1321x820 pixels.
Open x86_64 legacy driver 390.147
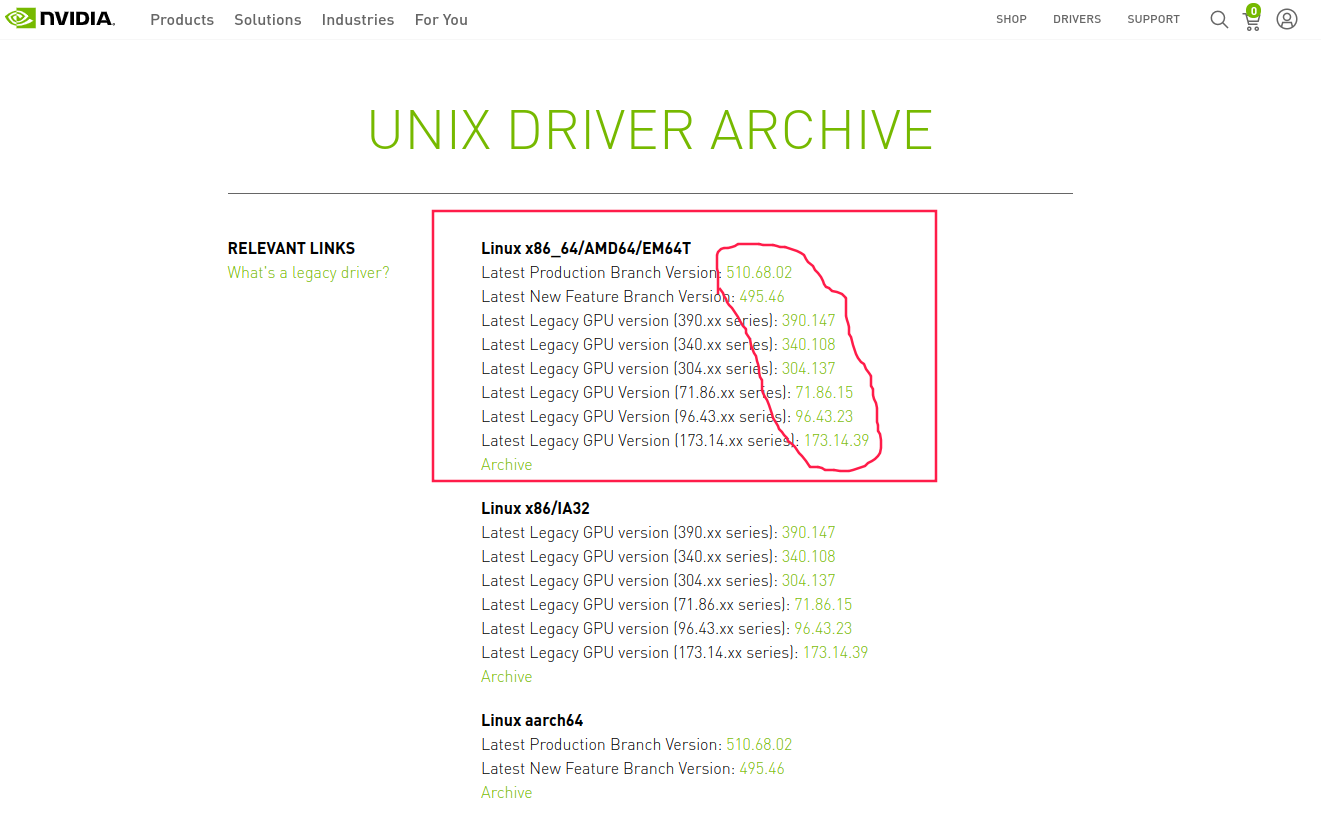tap(808, 321)
